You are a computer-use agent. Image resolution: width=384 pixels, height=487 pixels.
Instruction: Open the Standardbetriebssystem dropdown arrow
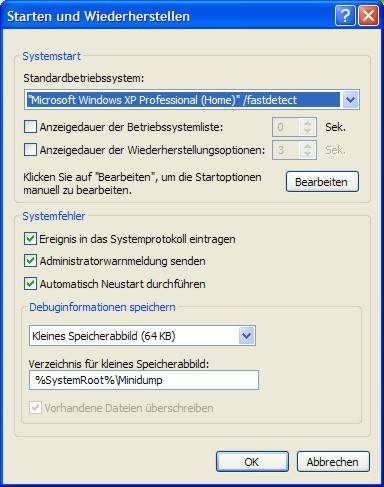coord(350,99)
